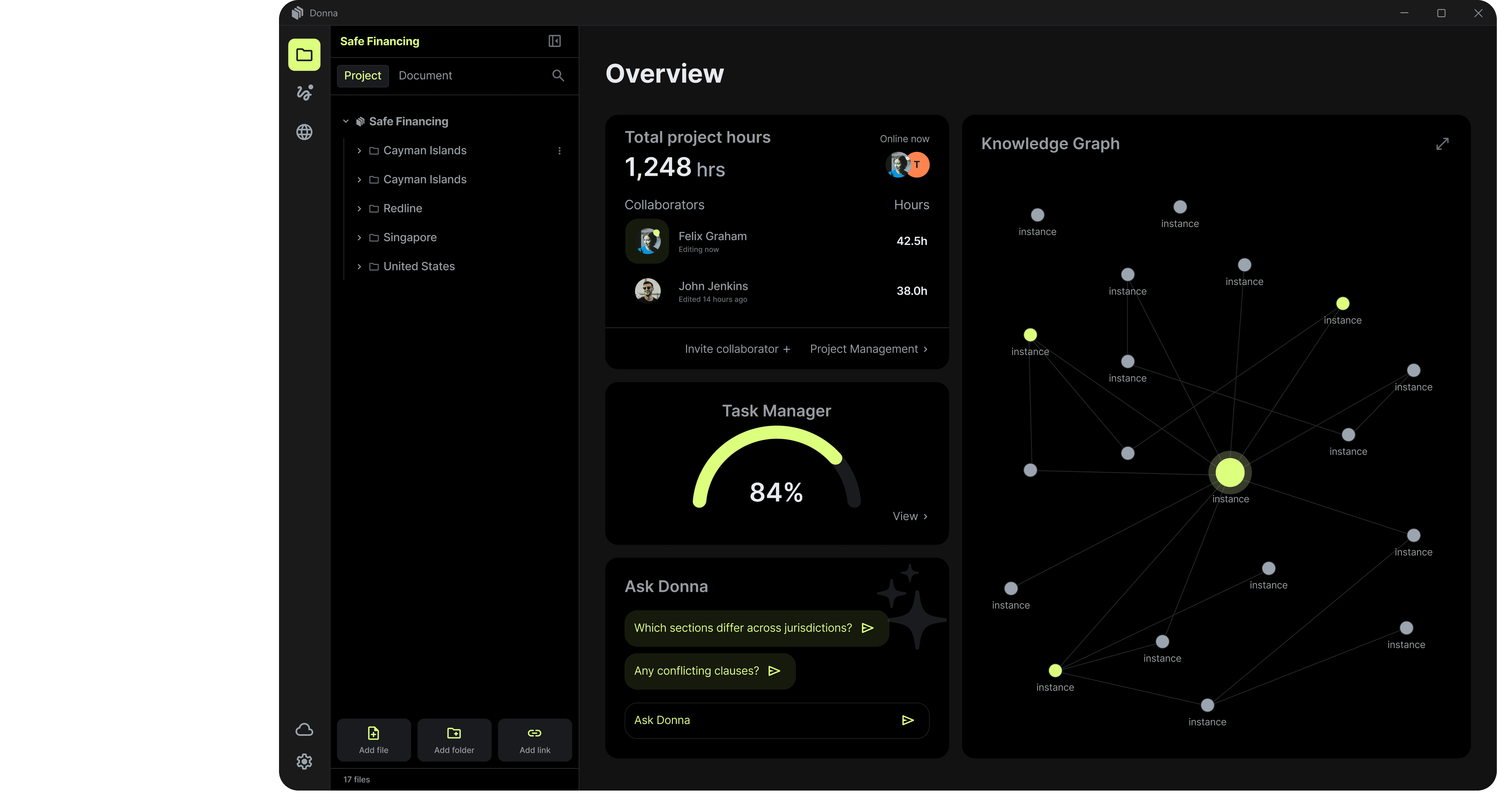
Task: Open the globe icon in sidebar
Action: point(304,132)
